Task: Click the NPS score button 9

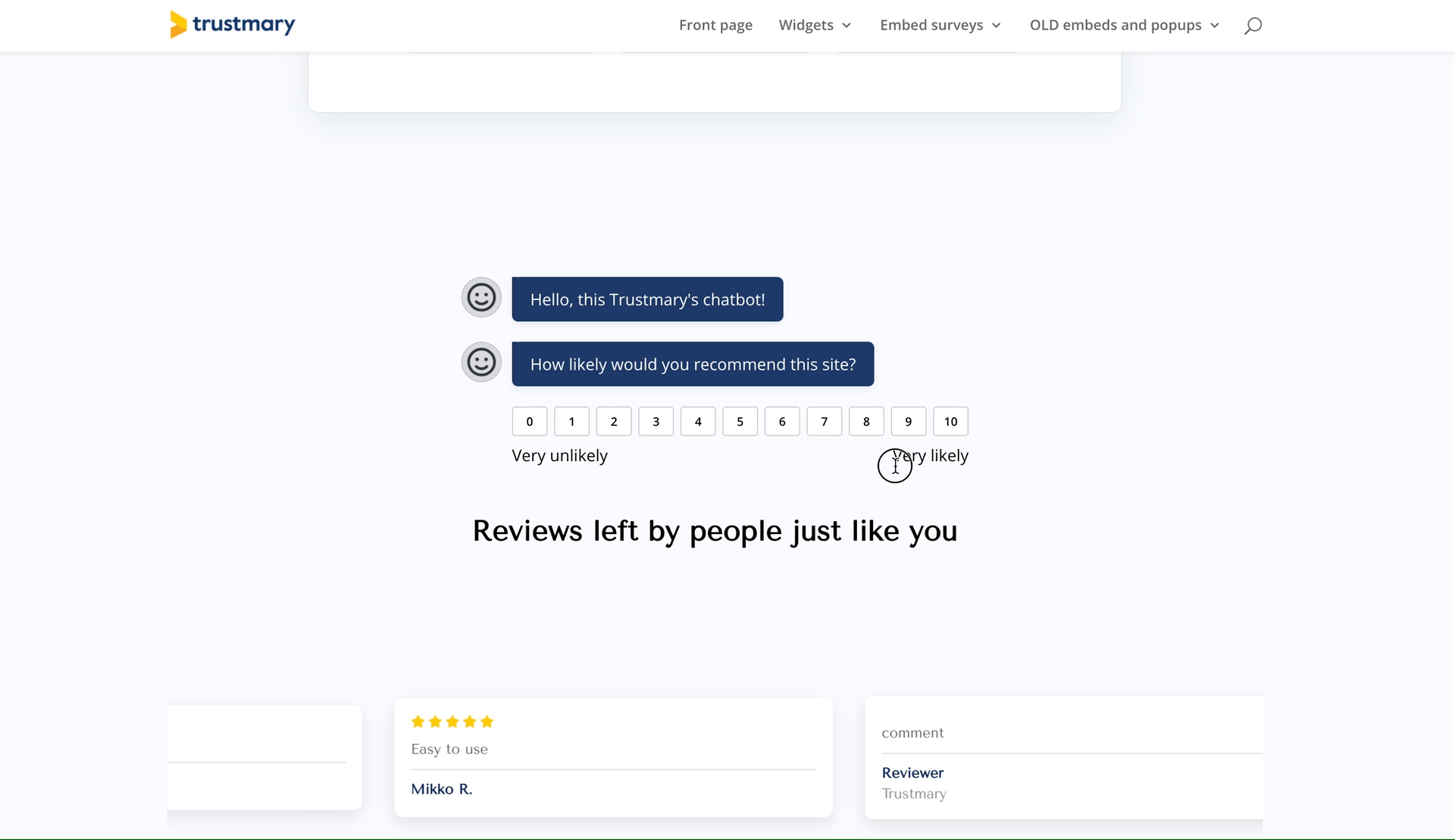Action: [909, 421]
